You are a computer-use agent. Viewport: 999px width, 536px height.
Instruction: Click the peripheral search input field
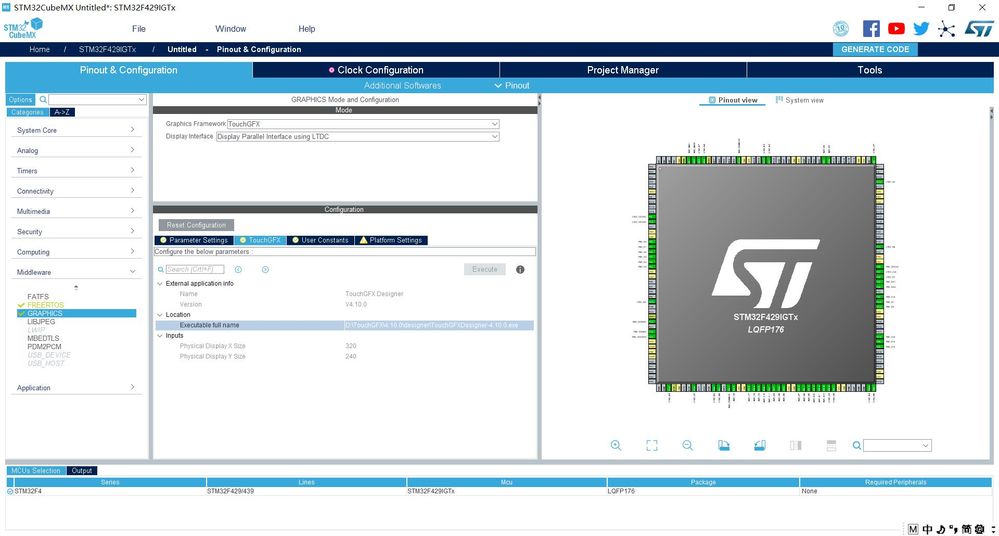97,99
